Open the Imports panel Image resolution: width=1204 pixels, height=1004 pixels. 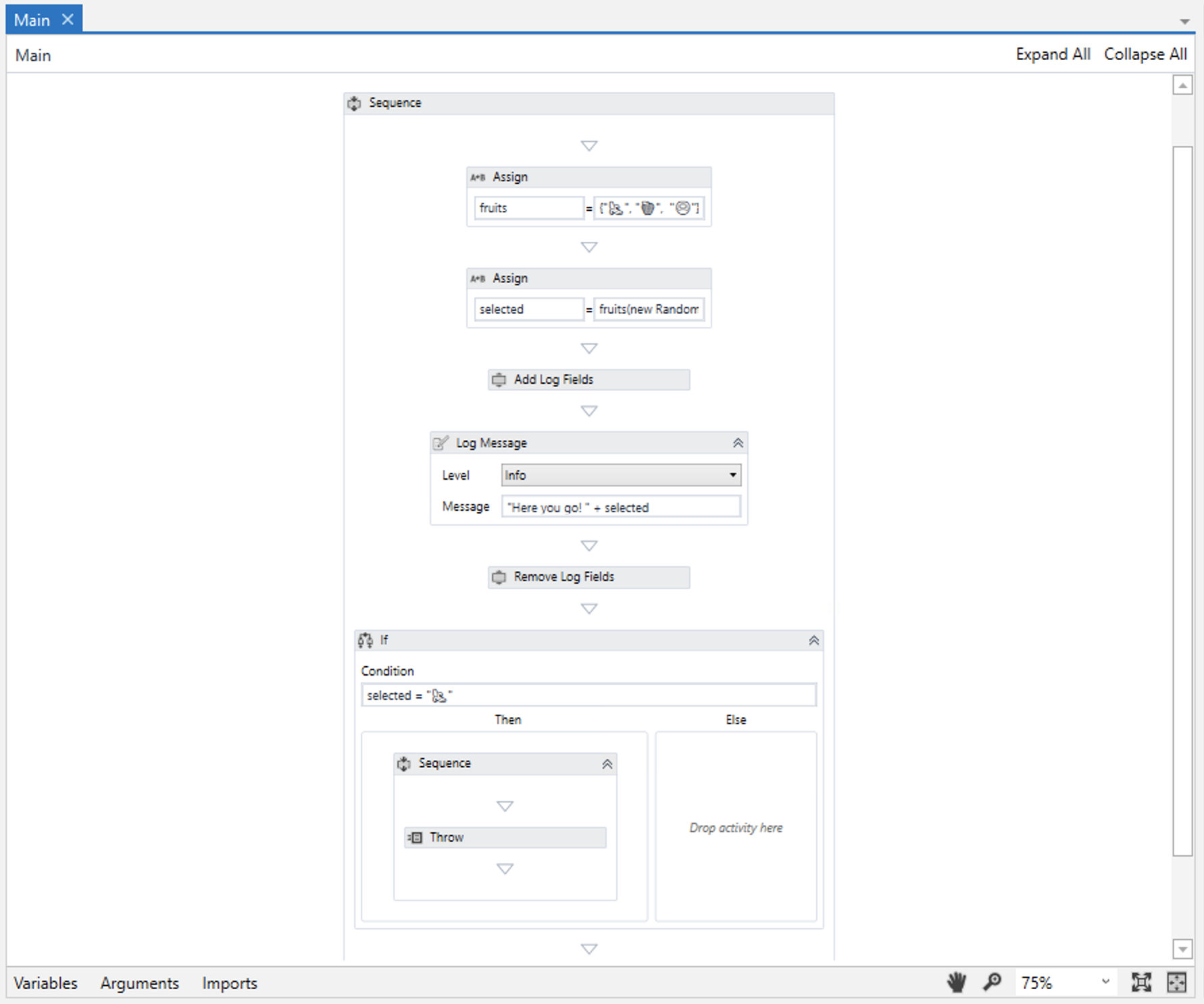tap(230, 983)
